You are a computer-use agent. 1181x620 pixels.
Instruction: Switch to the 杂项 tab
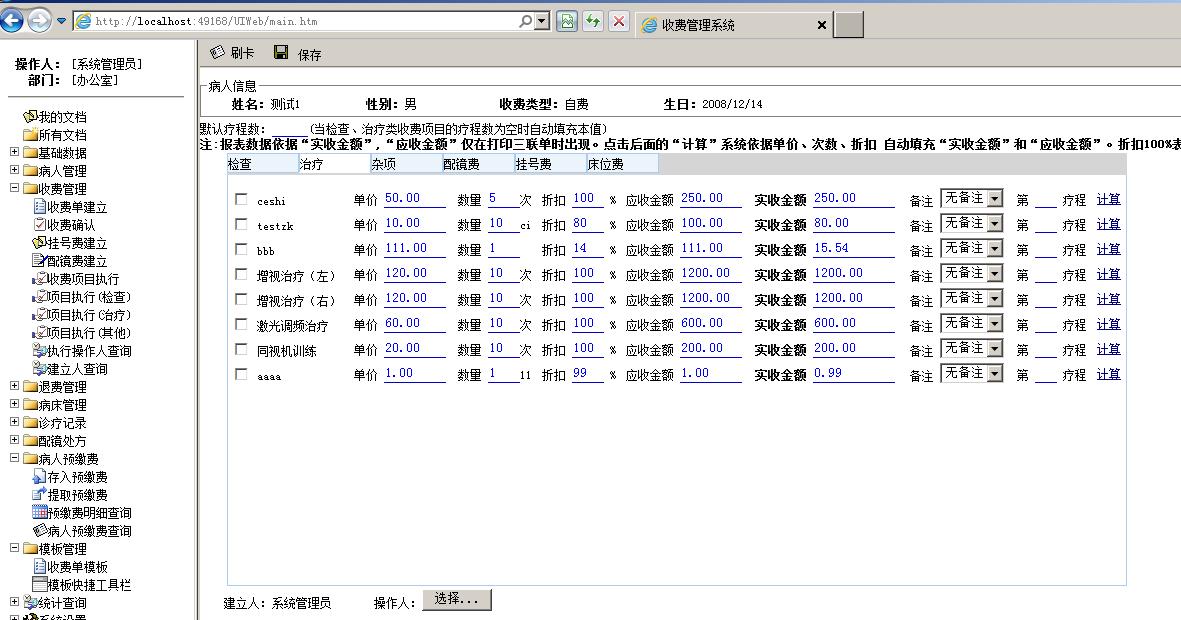(x=406, y=163)
